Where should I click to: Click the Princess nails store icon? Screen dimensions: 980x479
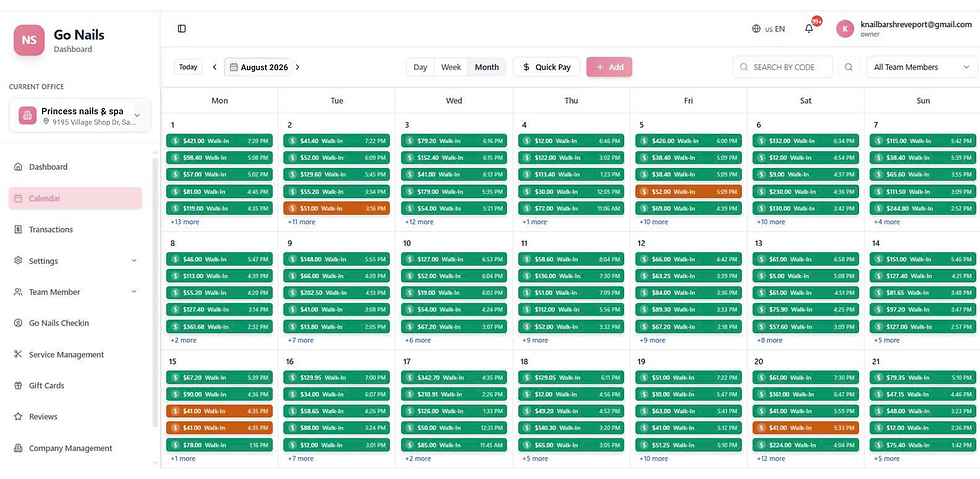pyautogui.click(x=27, y=115)
